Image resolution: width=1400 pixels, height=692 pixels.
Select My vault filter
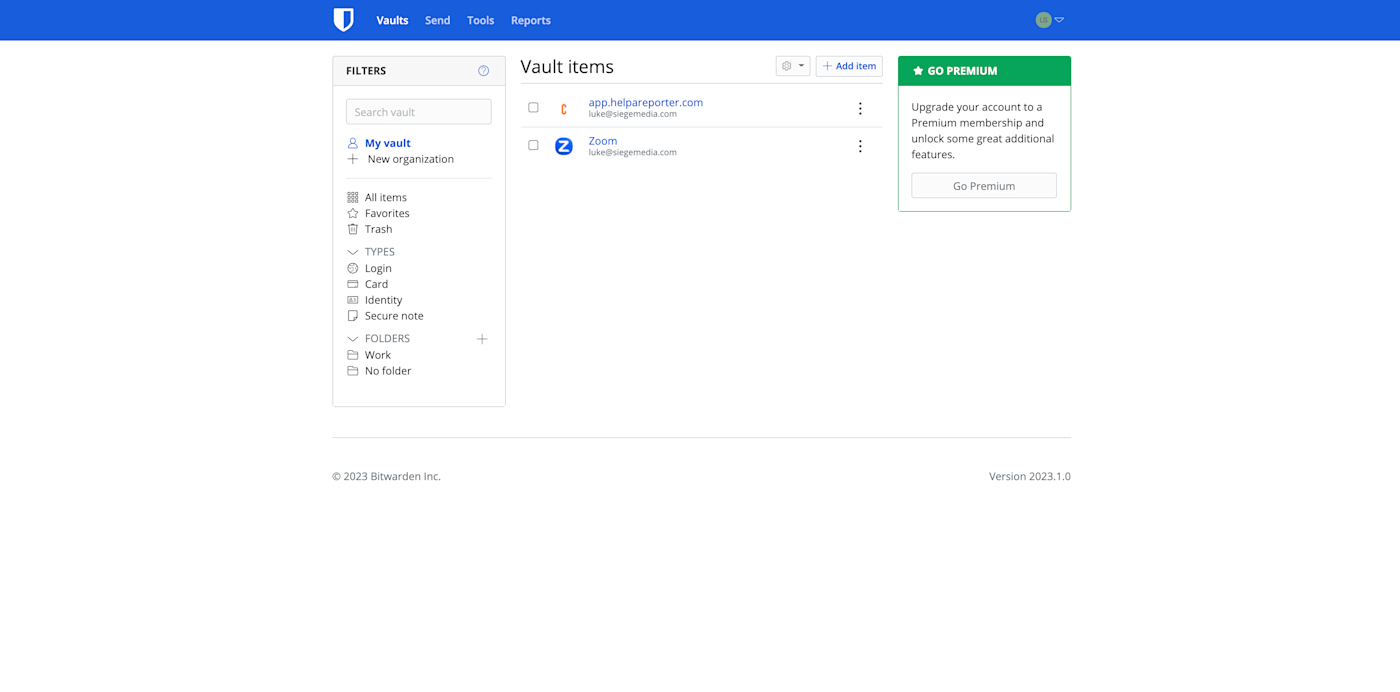(388, 143)
